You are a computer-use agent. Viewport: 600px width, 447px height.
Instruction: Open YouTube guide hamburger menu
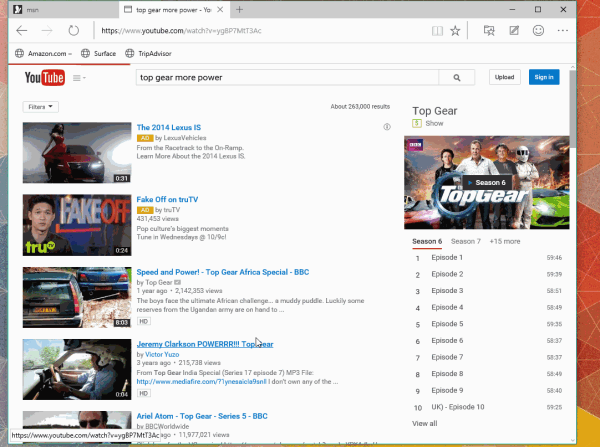click(79, 78)
